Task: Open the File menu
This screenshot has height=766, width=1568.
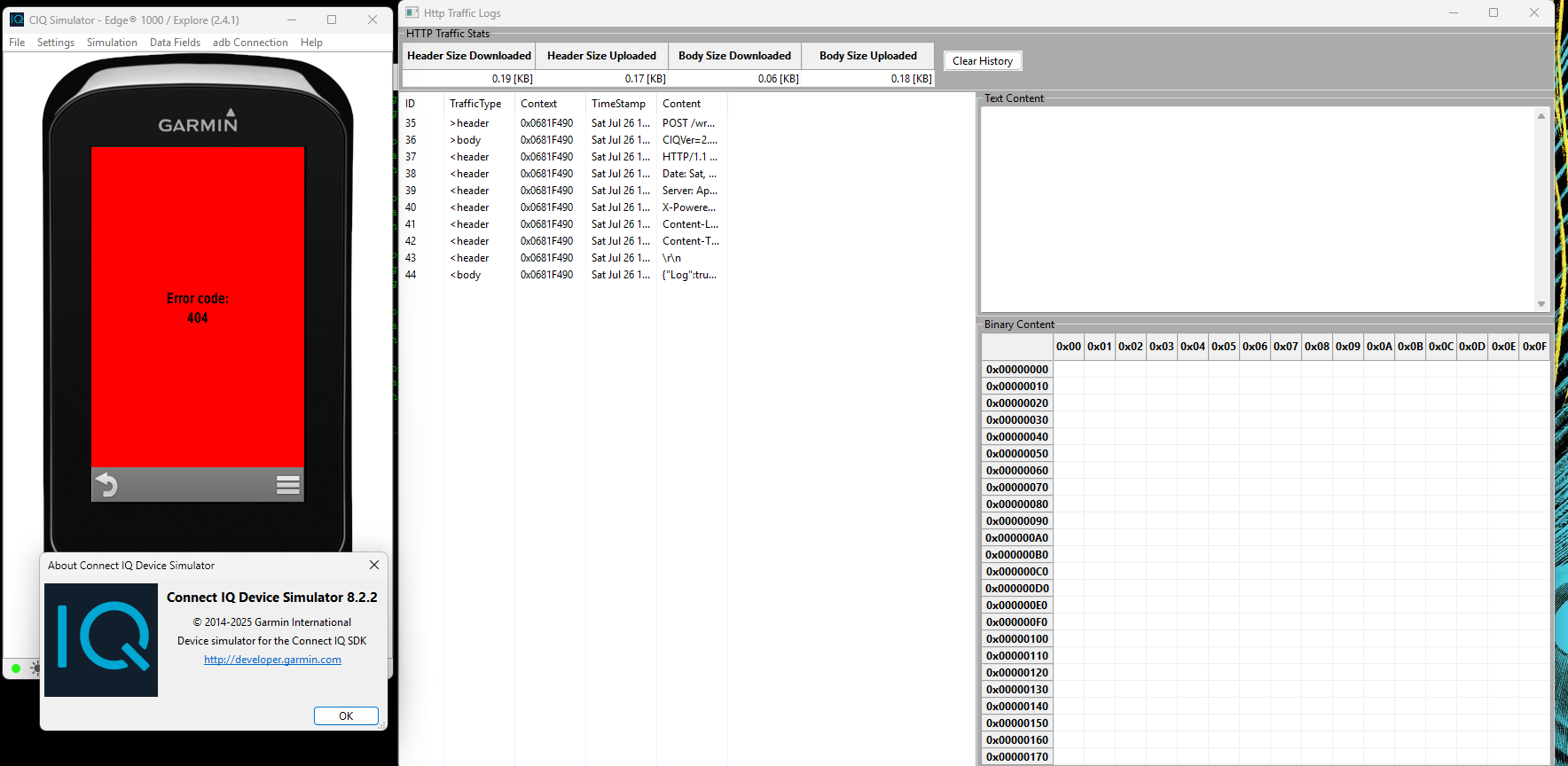Action: [17, 43]
